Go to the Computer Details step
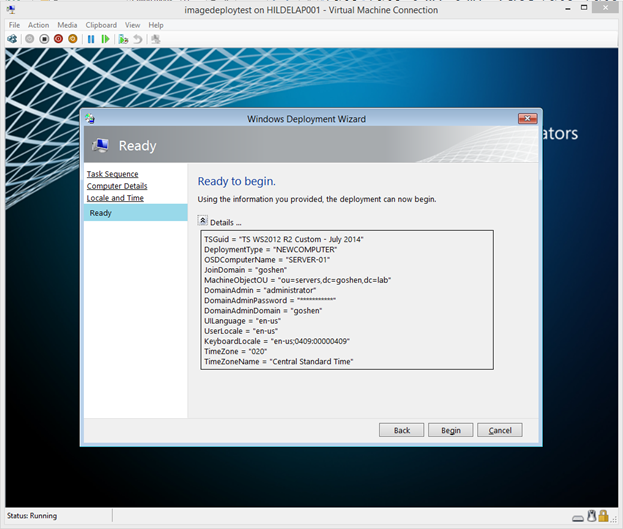The height and width of the screenshot is (529, 623). (117, 186)
